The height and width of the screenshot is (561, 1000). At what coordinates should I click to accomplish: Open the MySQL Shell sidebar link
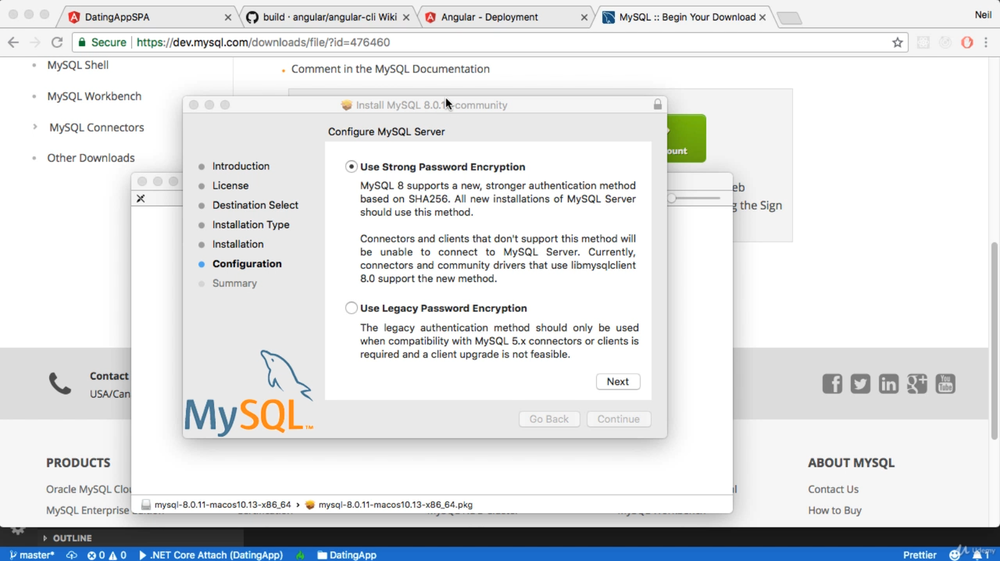(x=78, y=65)
